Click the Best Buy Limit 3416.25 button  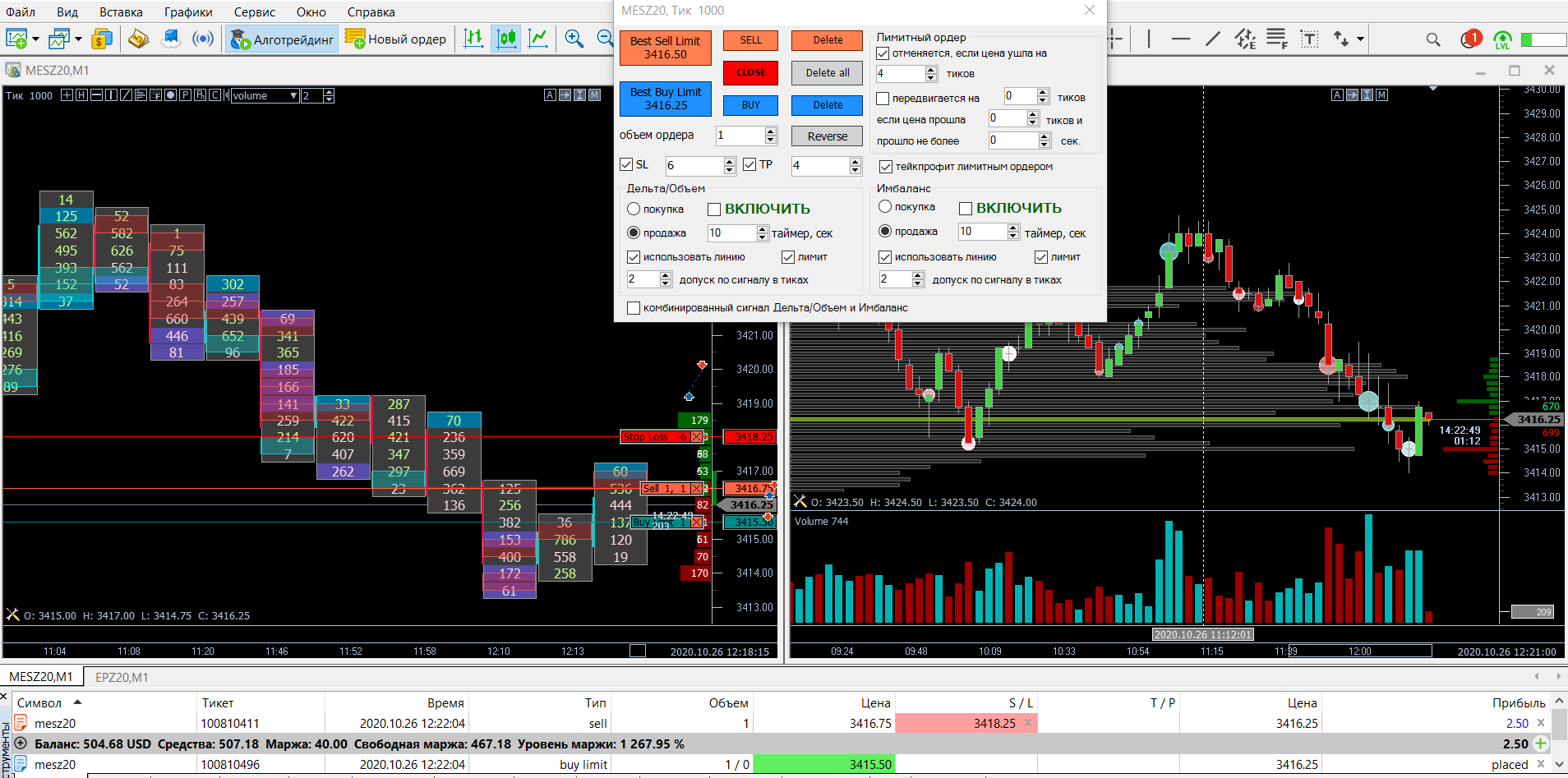click(665, 99)
